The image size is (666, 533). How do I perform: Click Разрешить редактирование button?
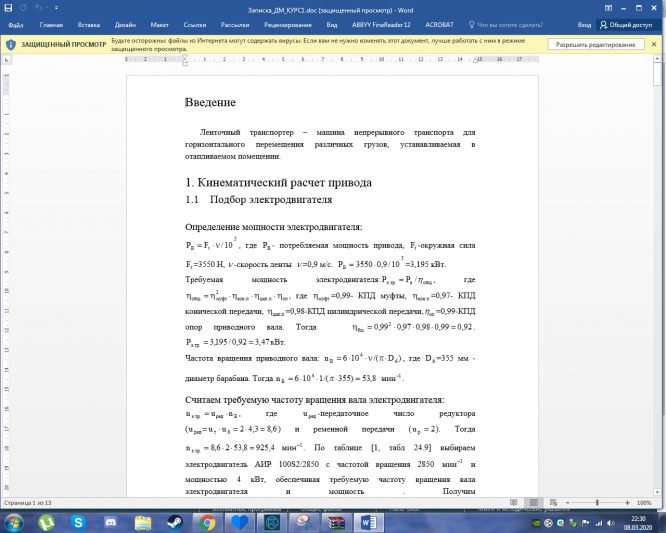(595, 44)
